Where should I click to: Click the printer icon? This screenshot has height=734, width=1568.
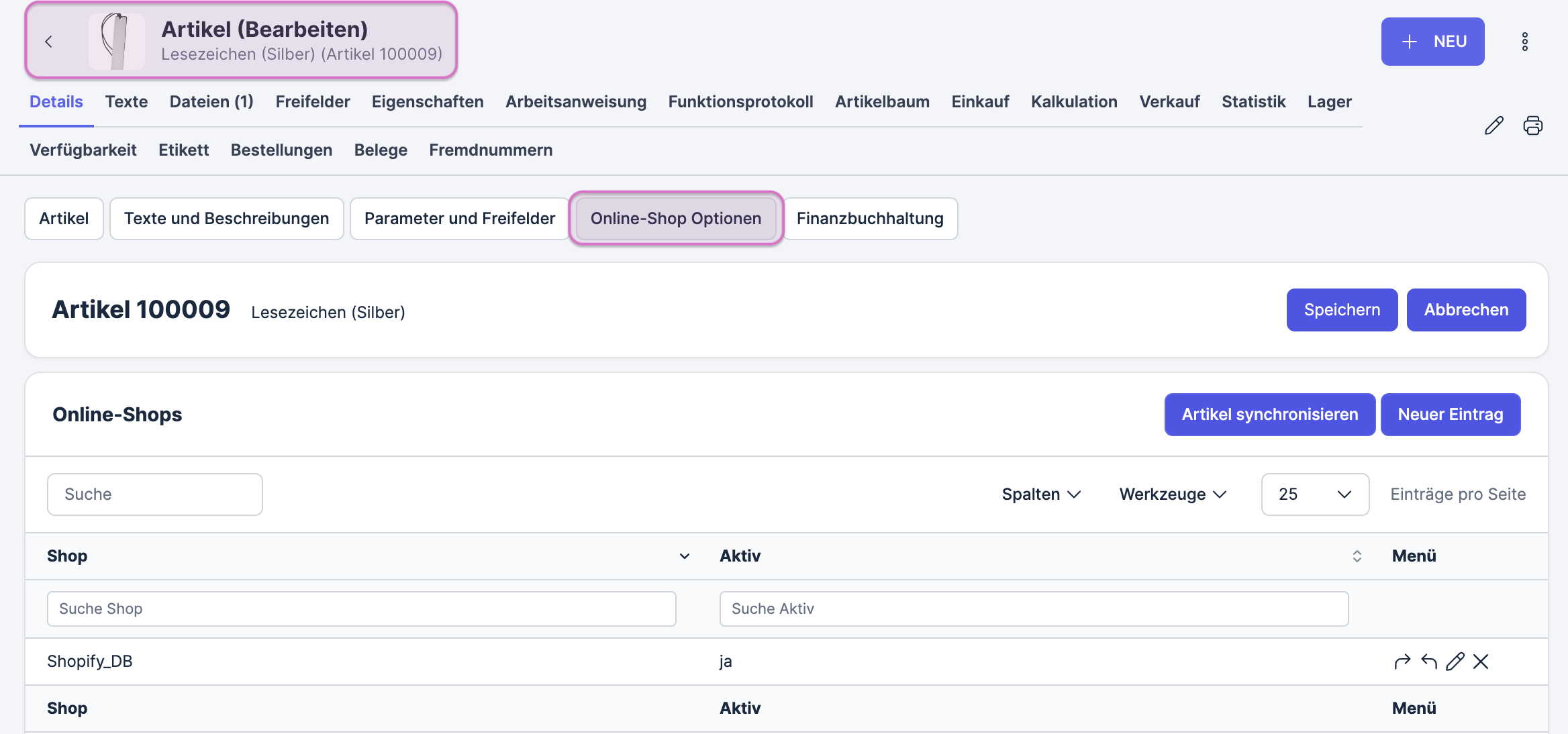click(x=1533, y=125)
